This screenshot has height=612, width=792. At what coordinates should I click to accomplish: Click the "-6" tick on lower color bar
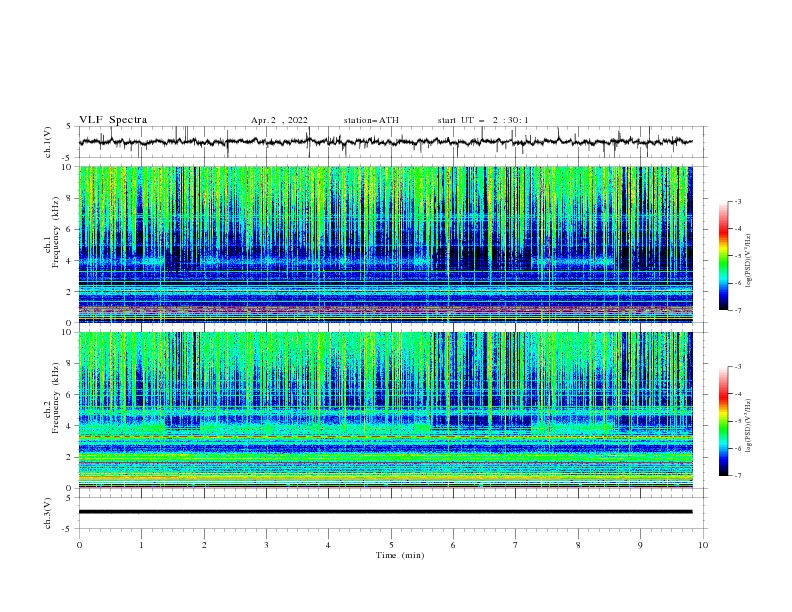[738, 448]
